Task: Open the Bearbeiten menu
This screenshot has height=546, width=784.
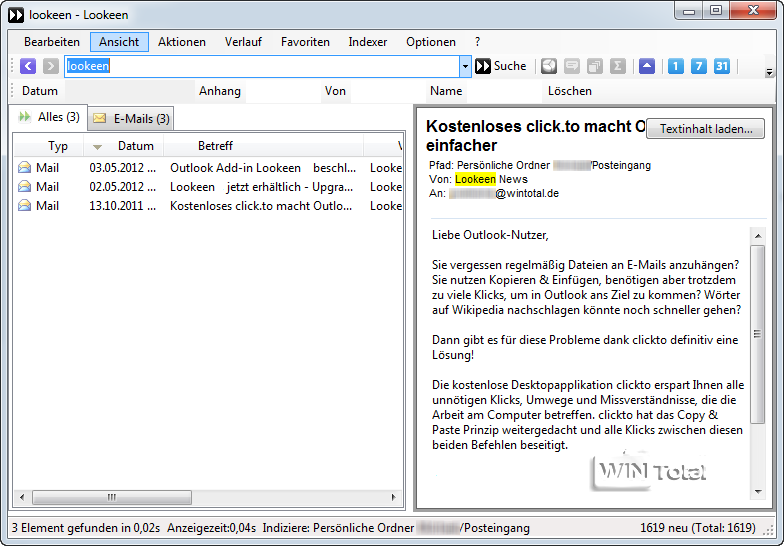Action: [52, 42]
